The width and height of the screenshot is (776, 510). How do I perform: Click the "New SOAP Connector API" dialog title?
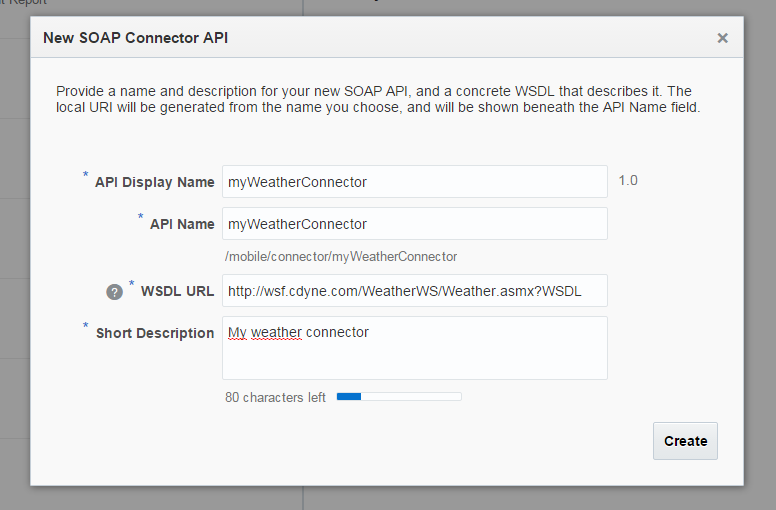[x=136, y=39]
